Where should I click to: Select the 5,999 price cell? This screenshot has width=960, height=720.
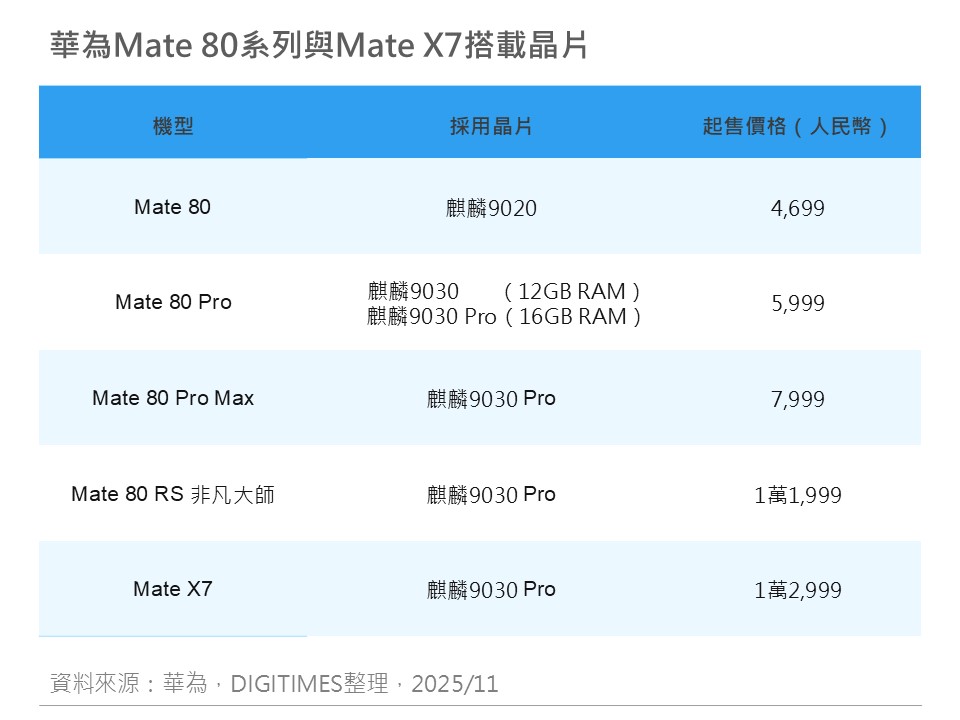pos(798,303)
